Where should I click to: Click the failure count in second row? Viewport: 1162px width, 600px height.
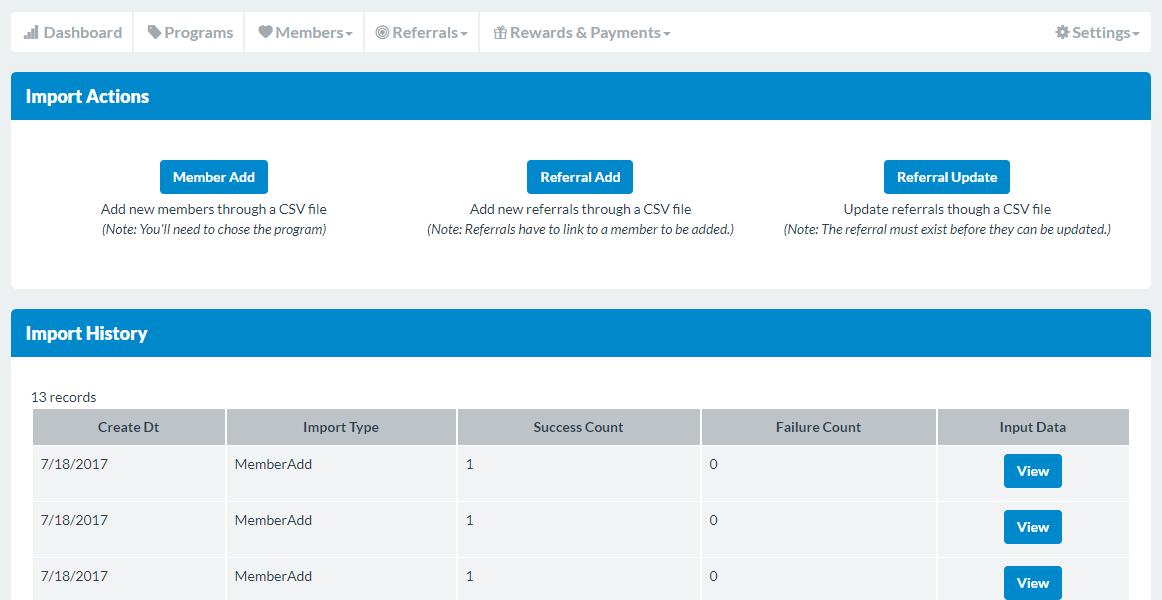(714, 520)
